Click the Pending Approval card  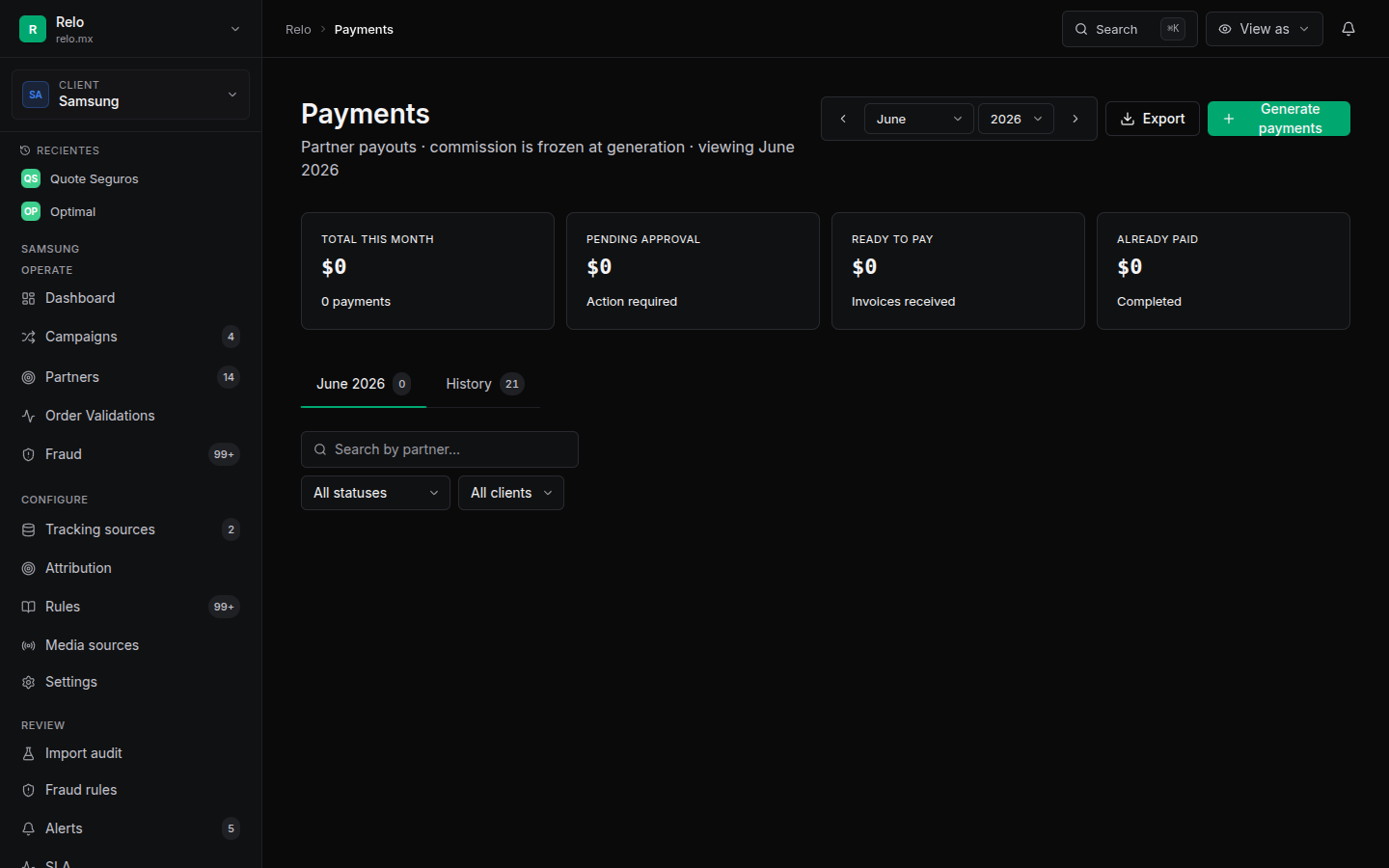coord(693,271)
